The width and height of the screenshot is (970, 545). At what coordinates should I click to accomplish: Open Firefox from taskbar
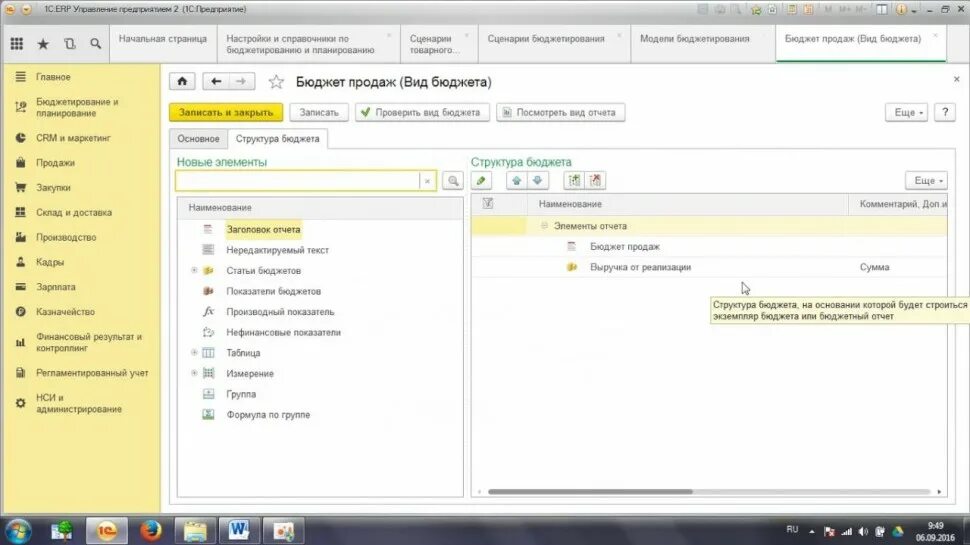[x=151, y=531]
